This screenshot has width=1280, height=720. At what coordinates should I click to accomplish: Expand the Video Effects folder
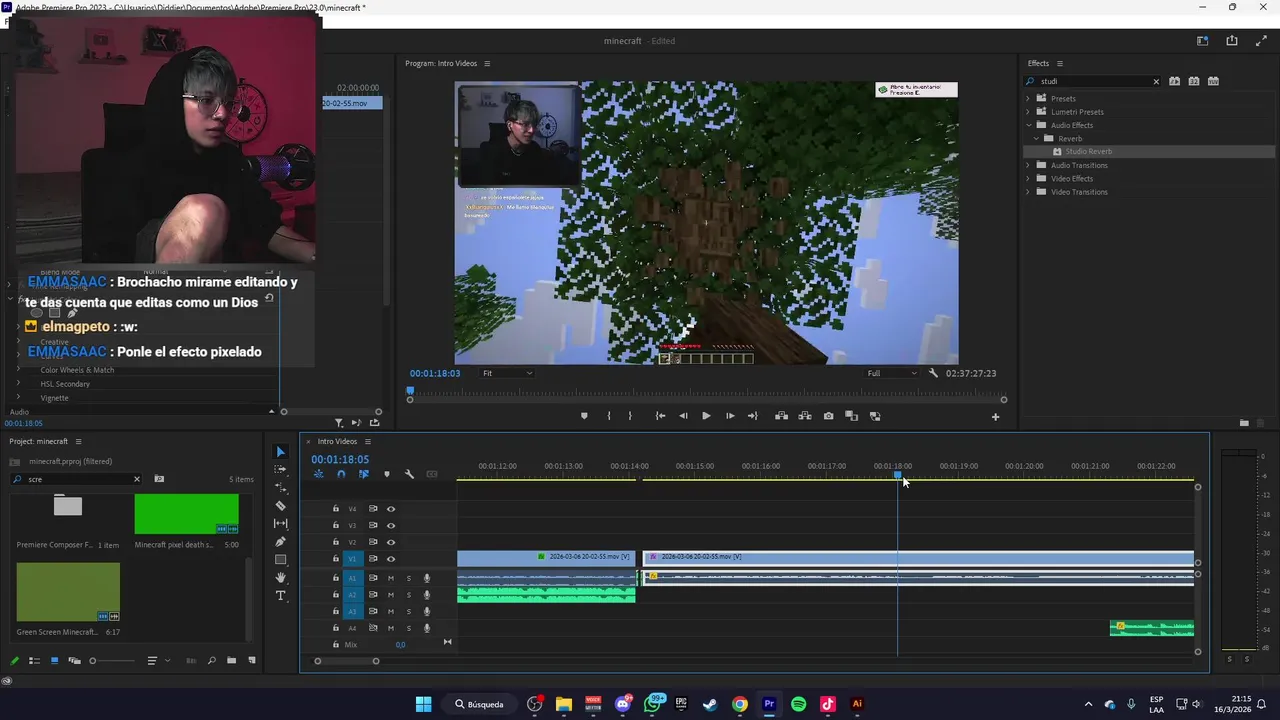click(1027, 179)
